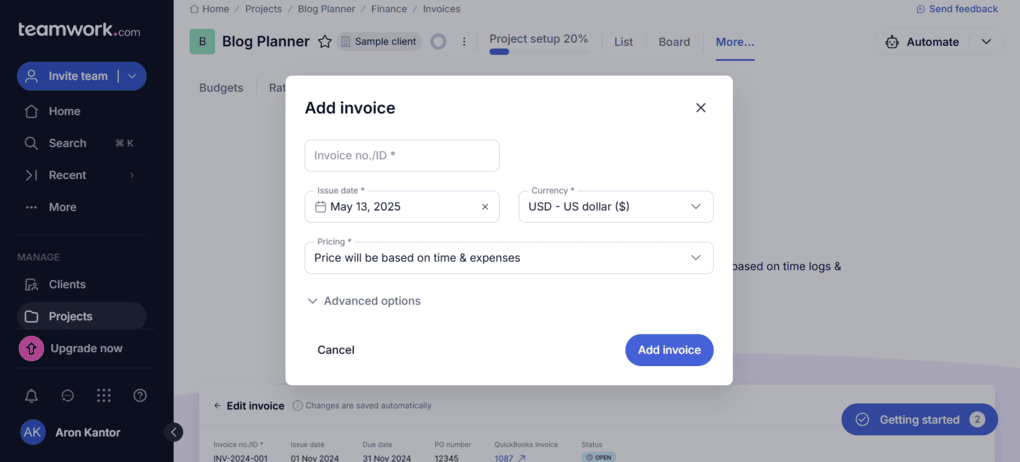
Task: Click the Invoice no./ID input field
Action: click(x=402, y=156)
